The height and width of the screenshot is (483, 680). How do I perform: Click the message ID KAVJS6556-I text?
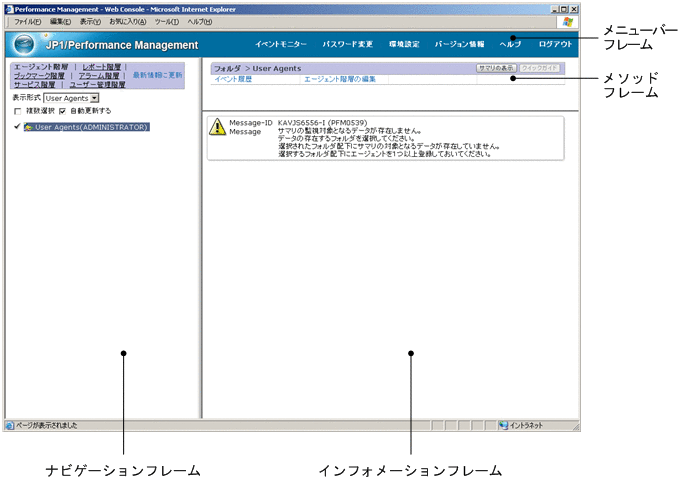tap(322, 123)
